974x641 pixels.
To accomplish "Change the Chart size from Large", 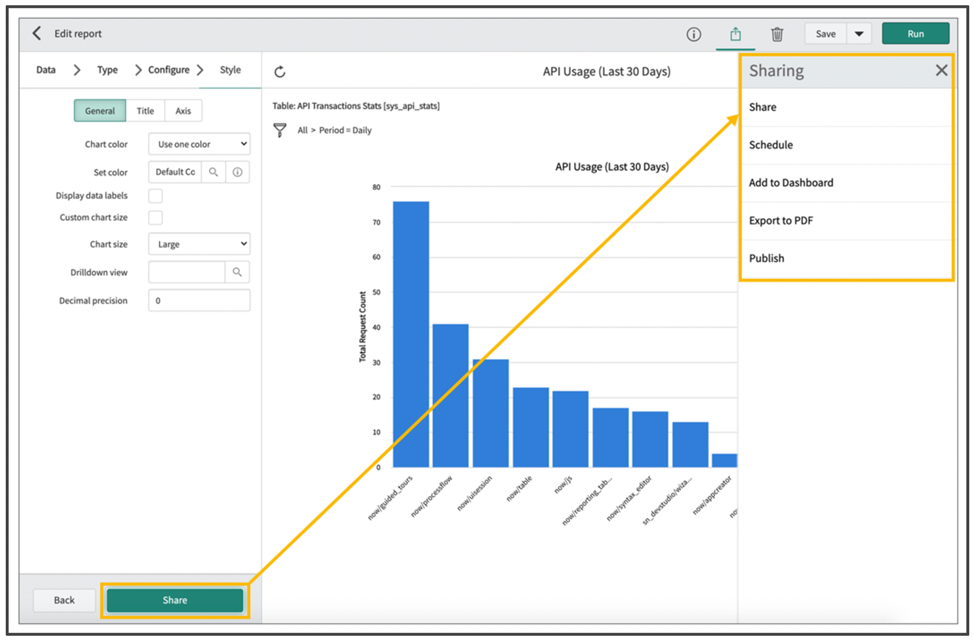I will (x=198, y=243).
